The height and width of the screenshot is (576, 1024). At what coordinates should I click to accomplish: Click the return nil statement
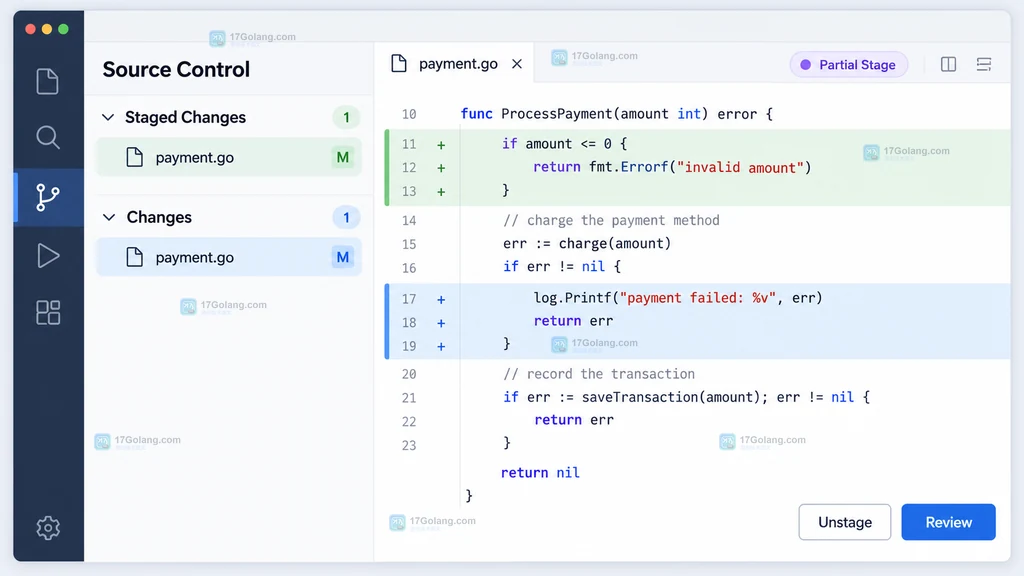(540, 473)
